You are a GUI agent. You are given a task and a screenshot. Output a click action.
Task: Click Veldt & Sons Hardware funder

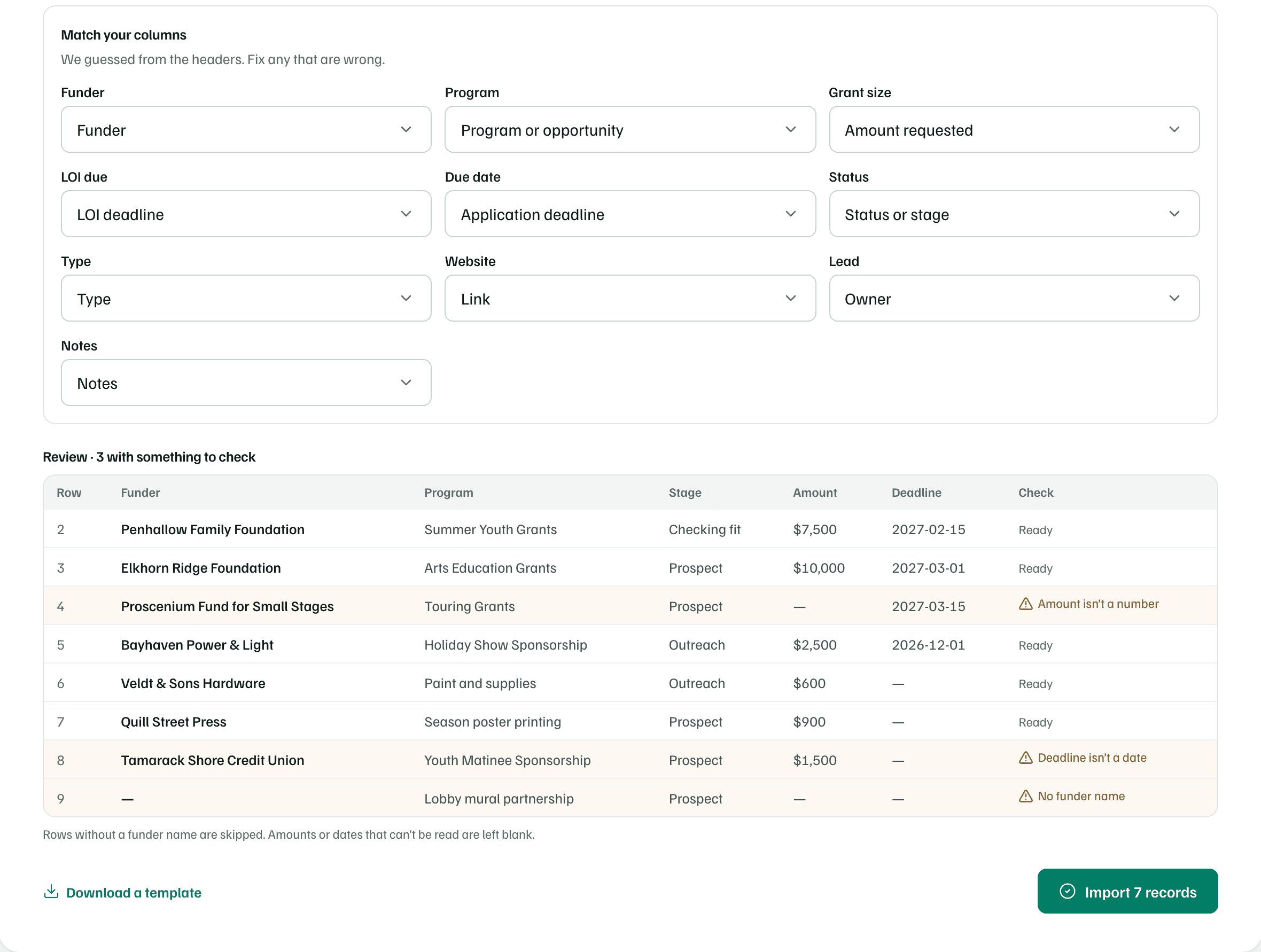[x=193, y=683]
